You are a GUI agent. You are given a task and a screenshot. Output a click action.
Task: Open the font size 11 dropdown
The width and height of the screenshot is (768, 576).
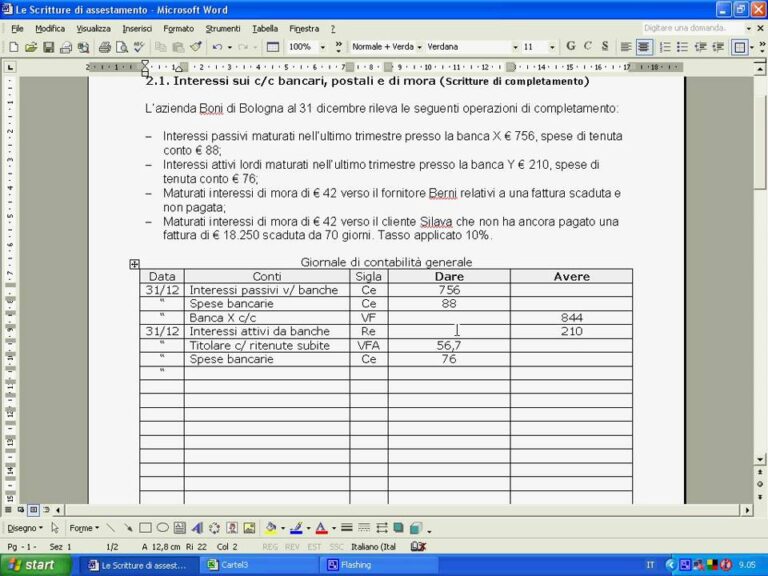coord(552,48)
